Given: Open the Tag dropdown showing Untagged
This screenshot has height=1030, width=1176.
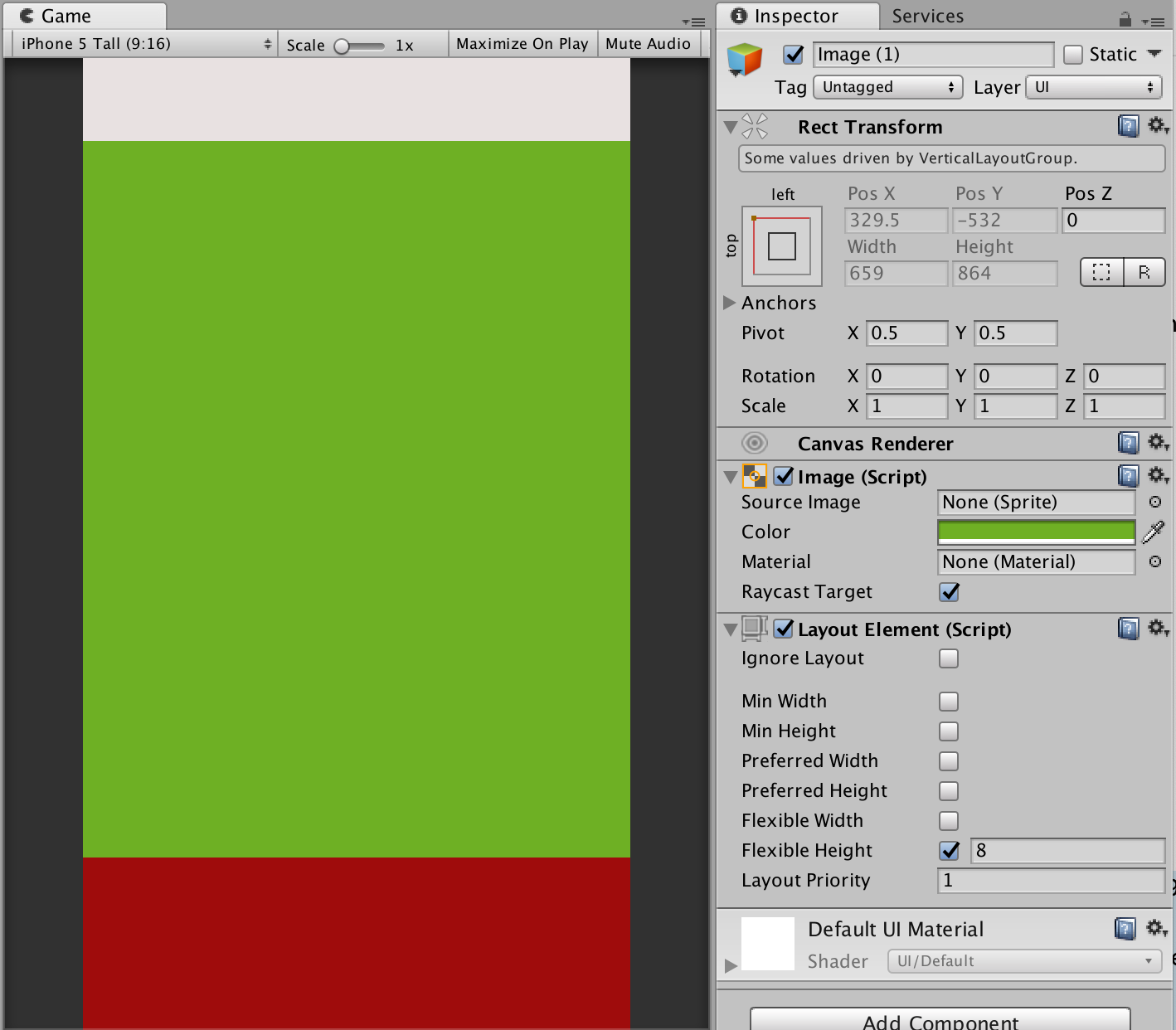Looking at the screenshot, I should (887, 87).
